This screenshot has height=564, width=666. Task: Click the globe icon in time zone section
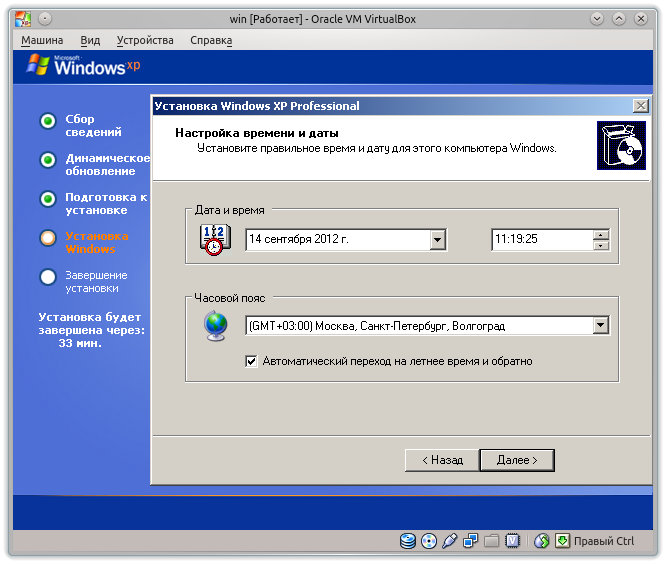click(x=214, y=326)
